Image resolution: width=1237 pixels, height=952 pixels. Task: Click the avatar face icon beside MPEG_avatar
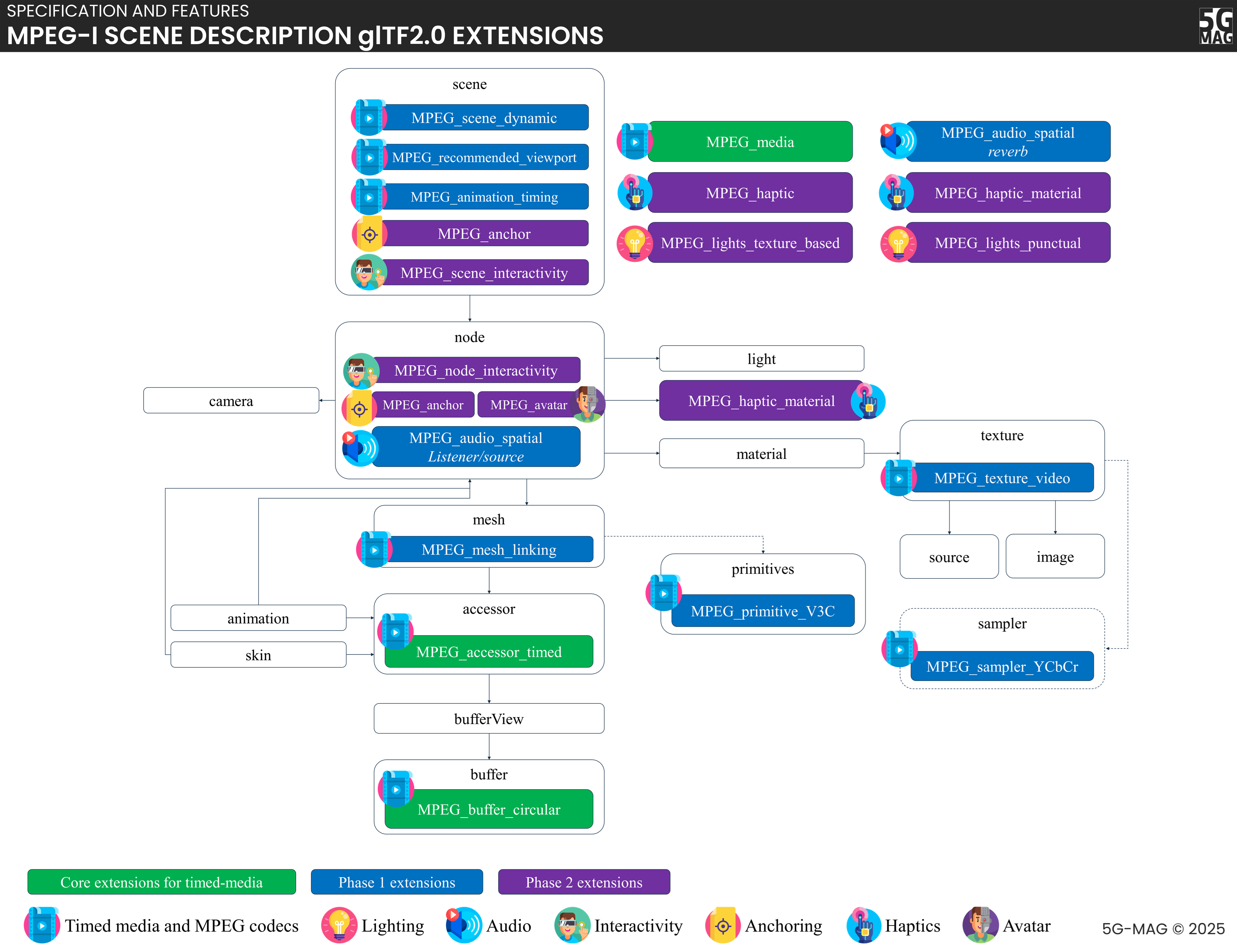pos(588,404)
